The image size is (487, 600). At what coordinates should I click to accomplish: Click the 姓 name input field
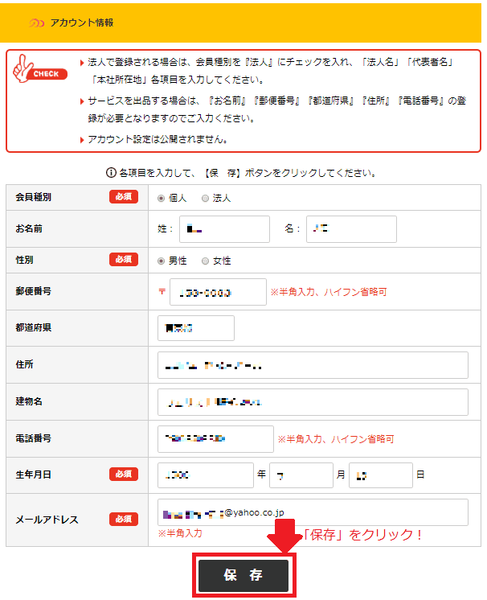pos(225,229)
